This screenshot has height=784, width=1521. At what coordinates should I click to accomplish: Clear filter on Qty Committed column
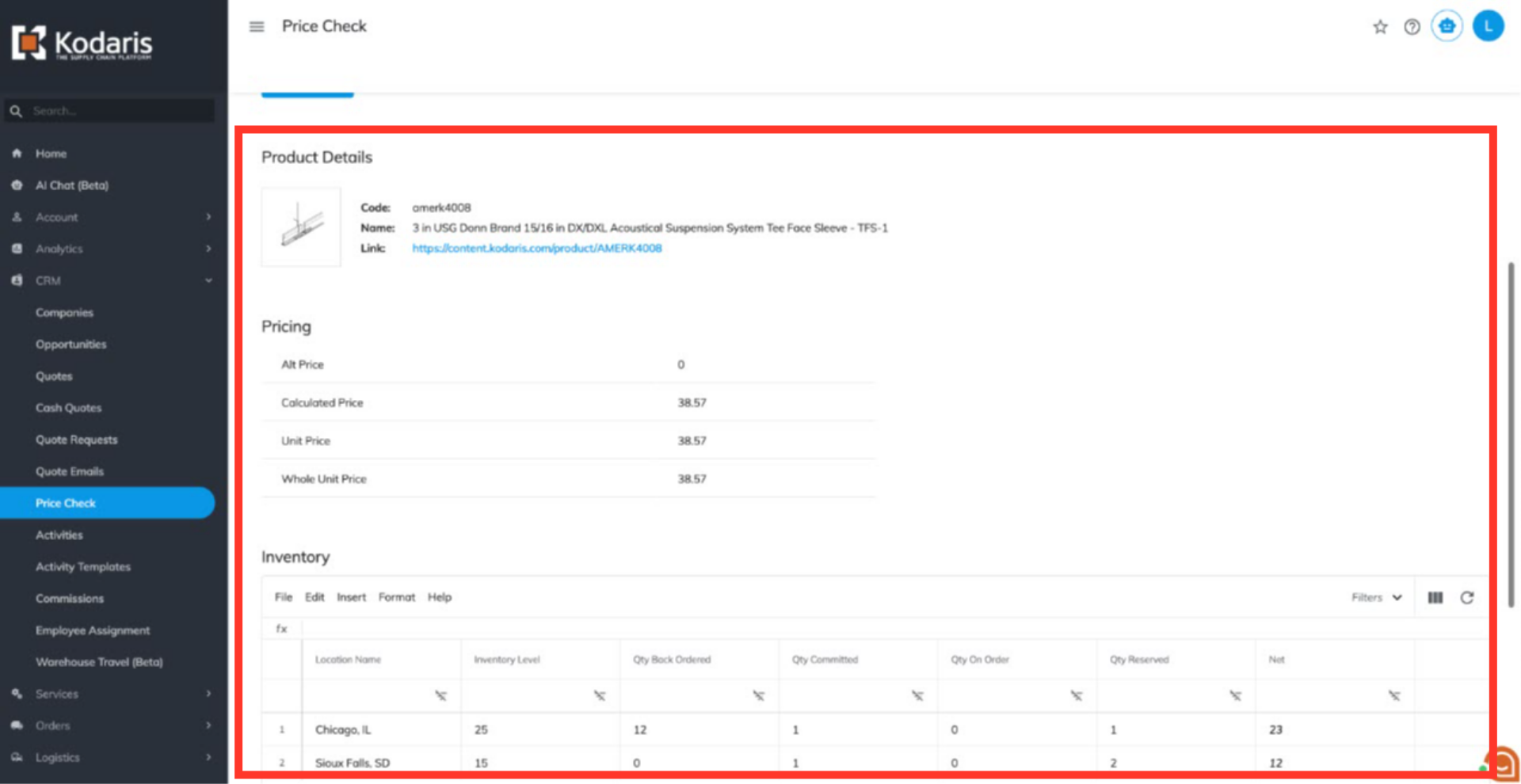pyautogui.click(x=917, y=695)
